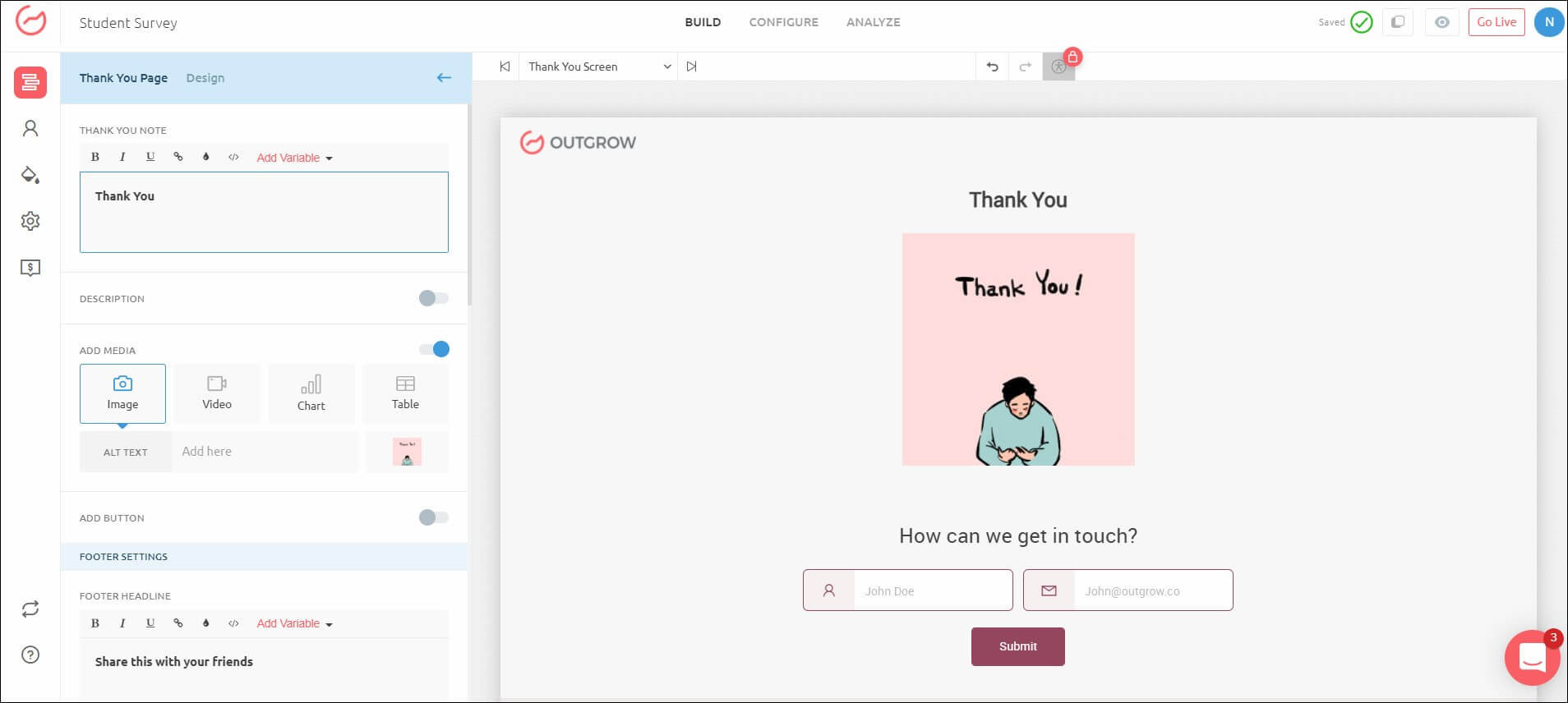Expand Add Variable in Thank You Note toolbar

coord(294,158)
